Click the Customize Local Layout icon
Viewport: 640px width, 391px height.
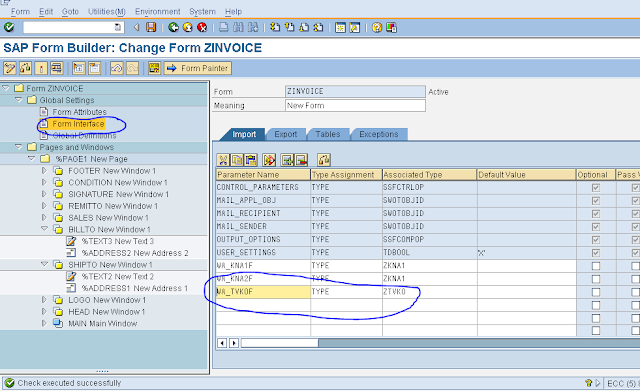point(391,27)
